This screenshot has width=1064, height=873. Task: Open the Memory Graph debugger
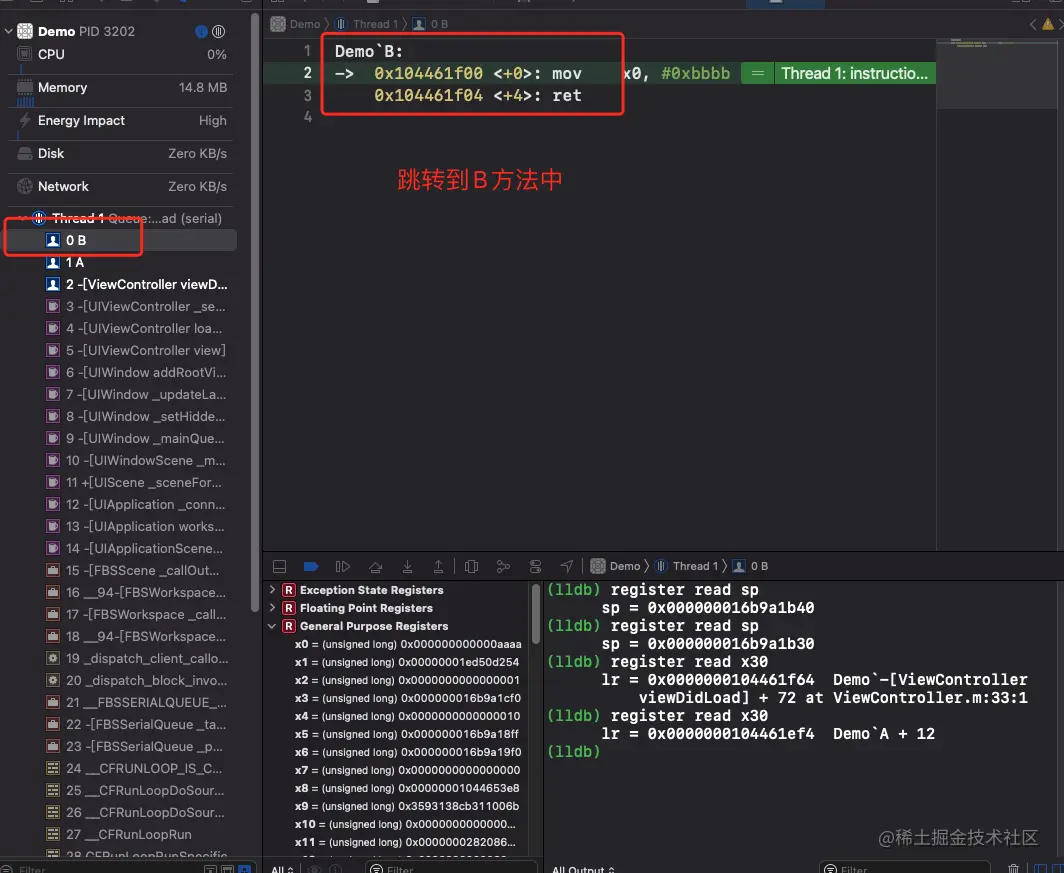tap(503, 566)
